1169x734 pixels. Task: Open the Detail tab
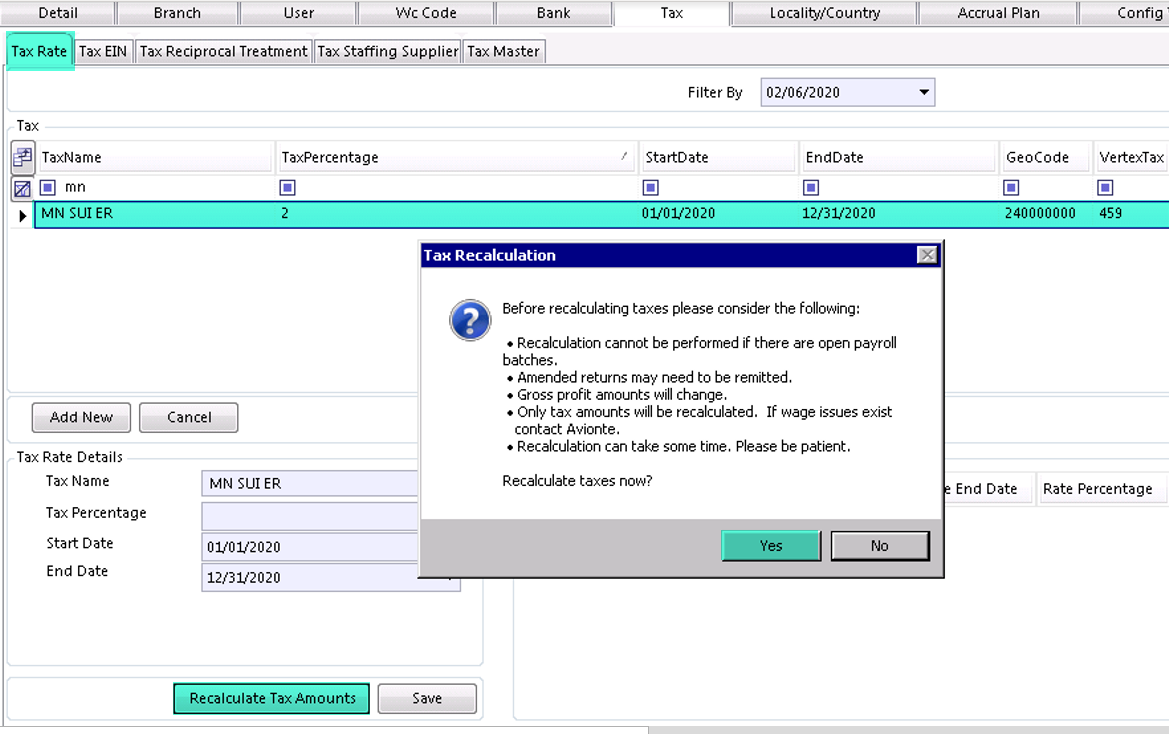pyautogui.click(x=57, y=13)
